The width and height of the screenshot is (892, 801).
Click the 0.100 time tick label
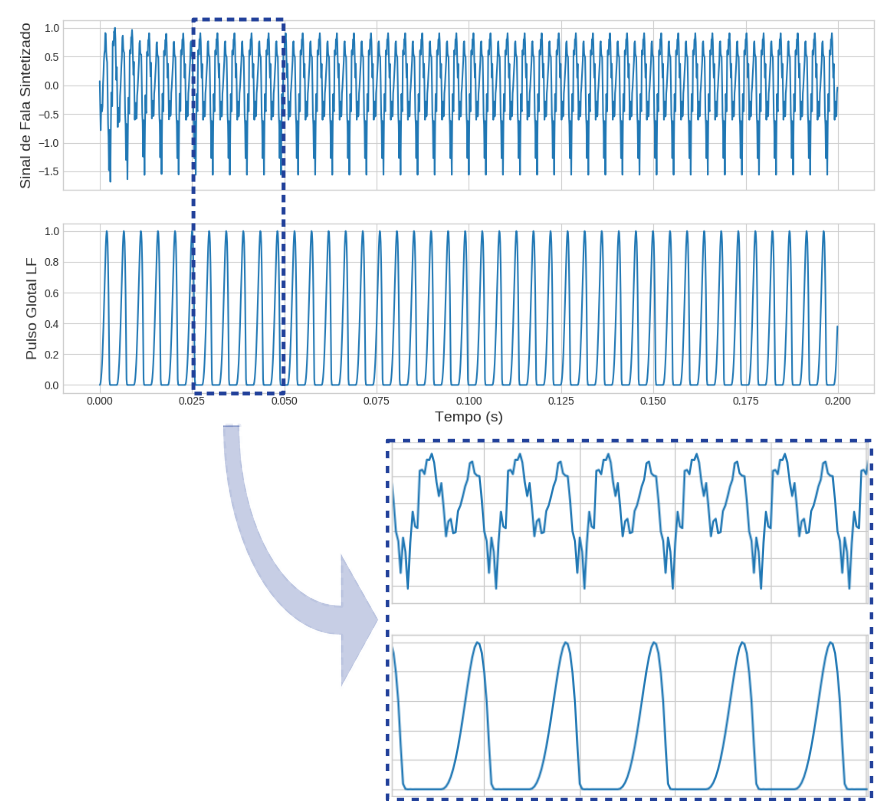469,400
